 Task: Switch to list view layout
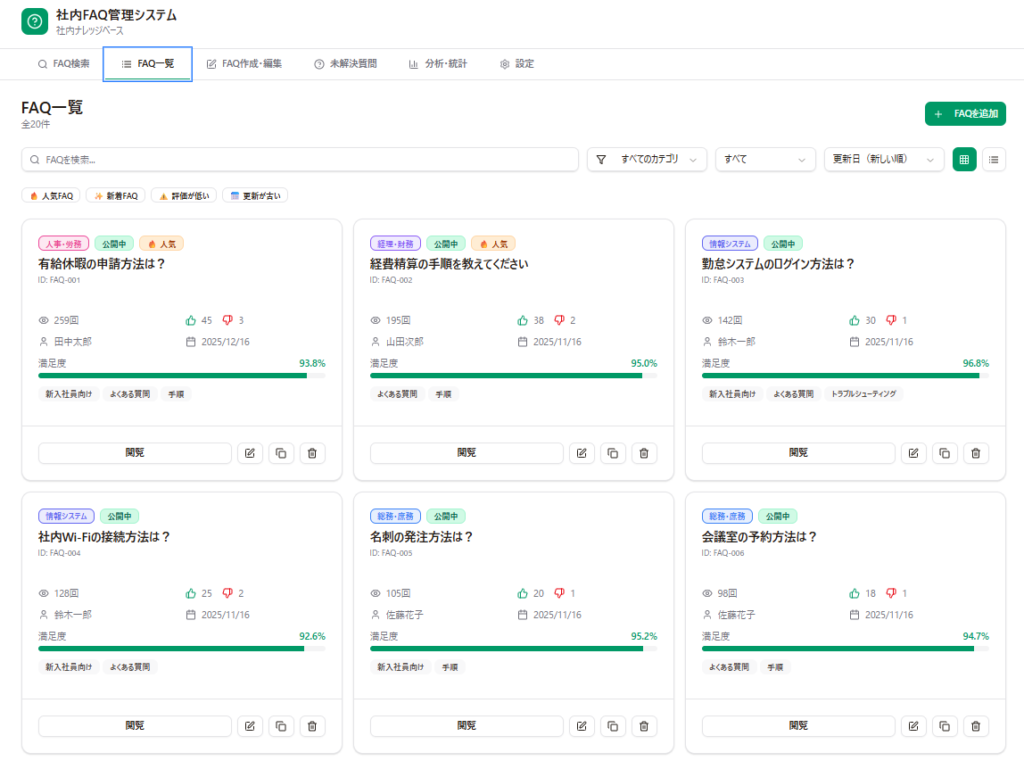[x=994, y=159]
